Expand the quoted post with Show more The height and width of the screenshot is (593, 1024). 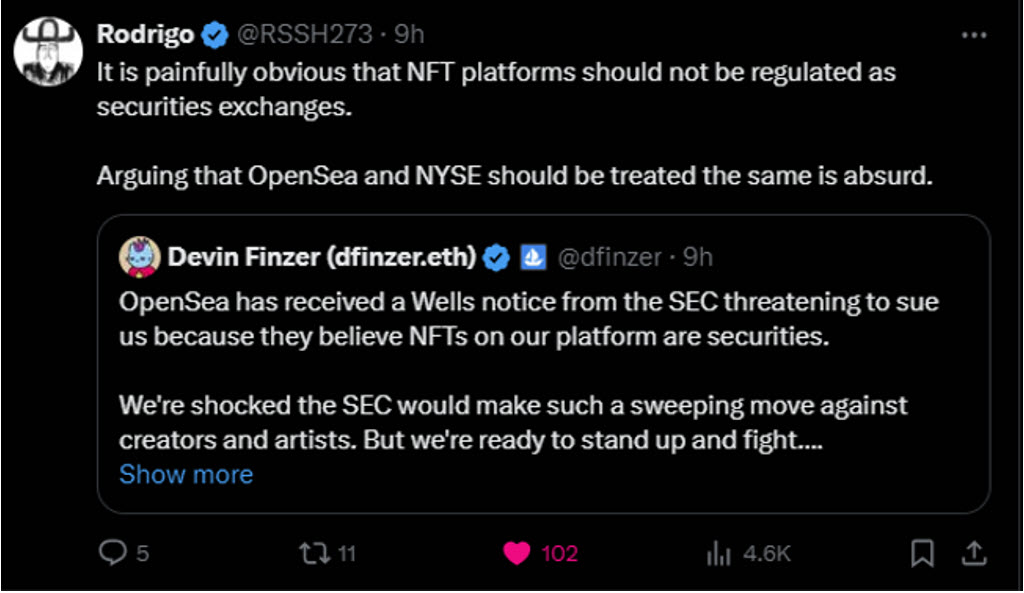click(x=186, y=474)
